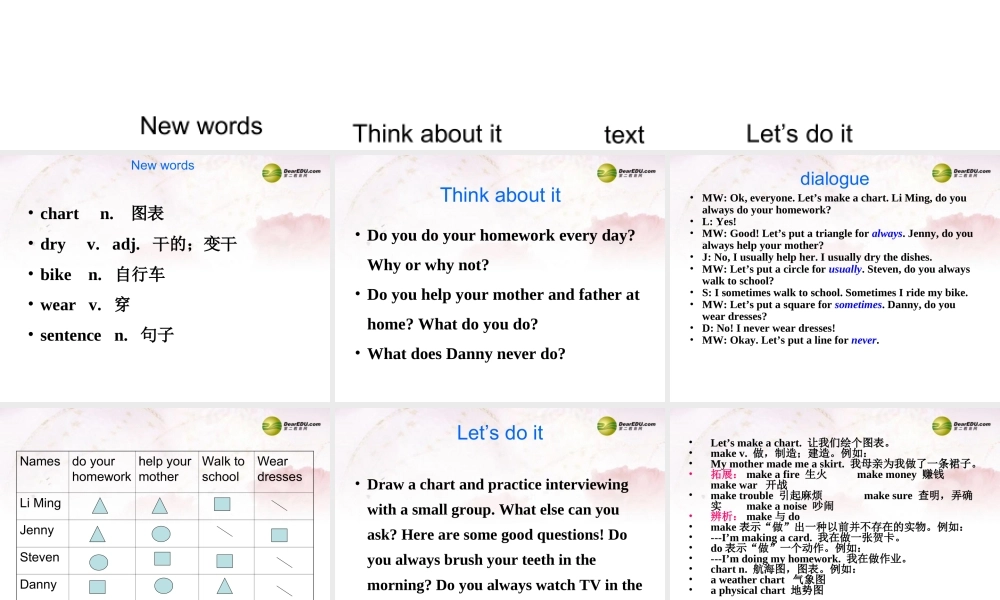Select the square in Steven's help your mother cell

[162, 559]
